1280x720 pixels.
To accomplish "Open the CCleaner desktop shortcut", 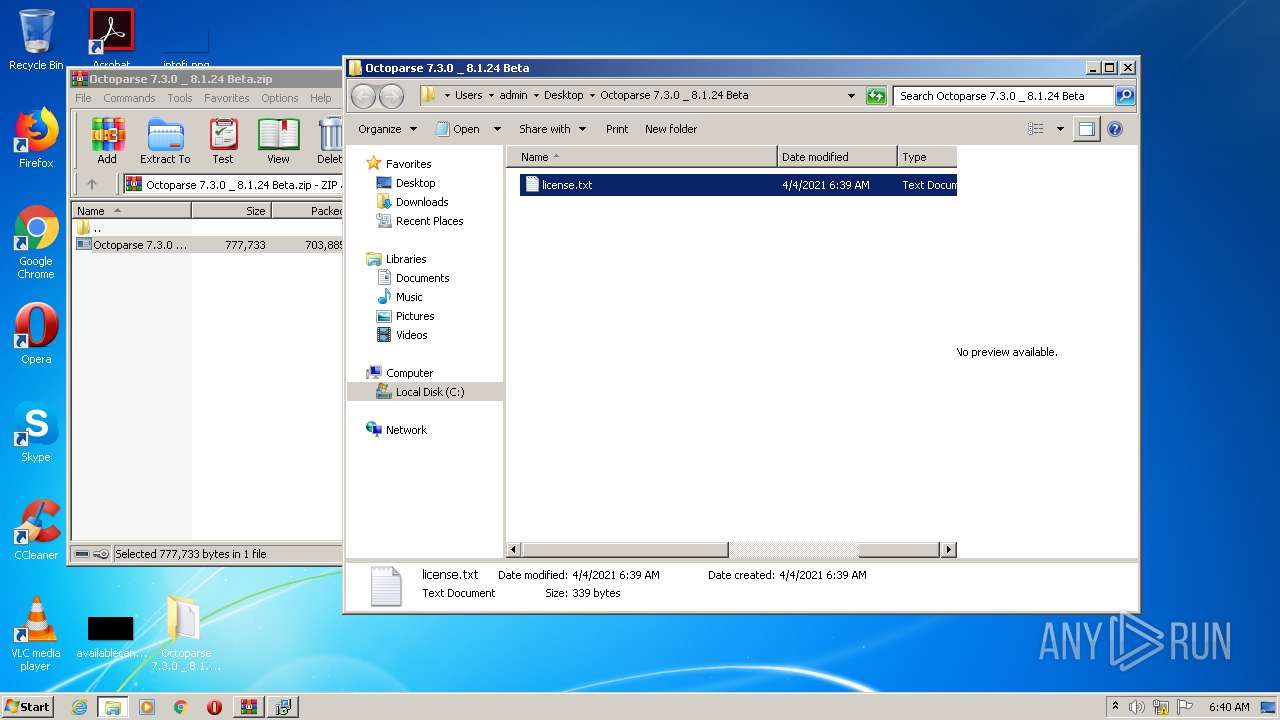I will [36, 531].
